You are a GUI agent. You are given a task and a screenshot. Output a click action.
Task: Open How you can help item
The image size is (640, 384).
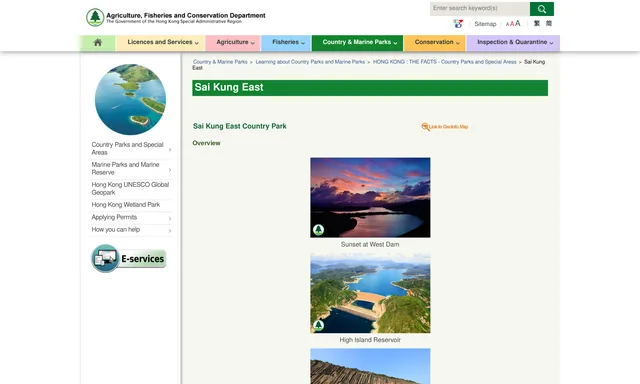[116, 230]
